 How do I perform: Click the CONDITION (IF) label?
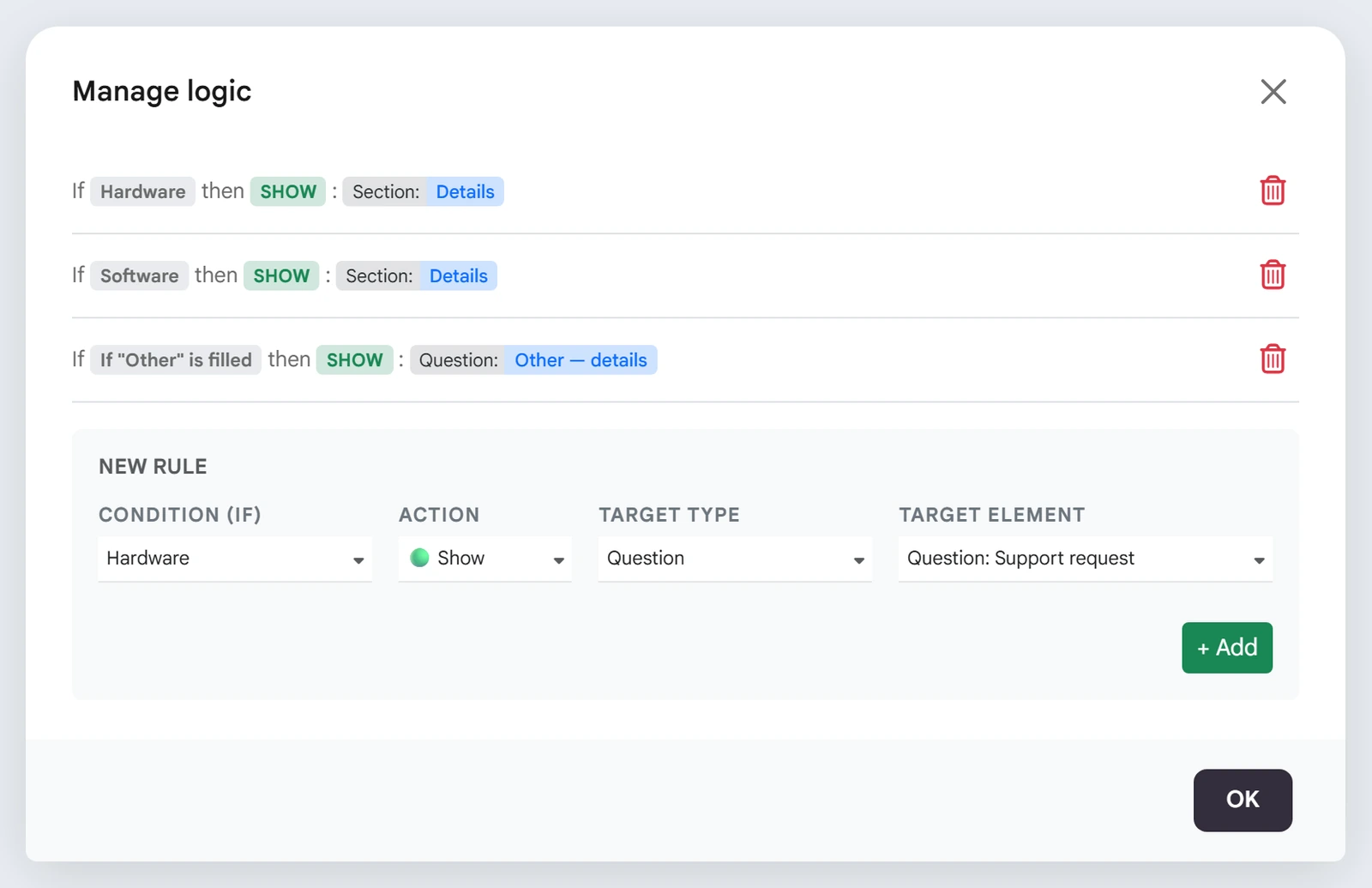coord(180,515)
